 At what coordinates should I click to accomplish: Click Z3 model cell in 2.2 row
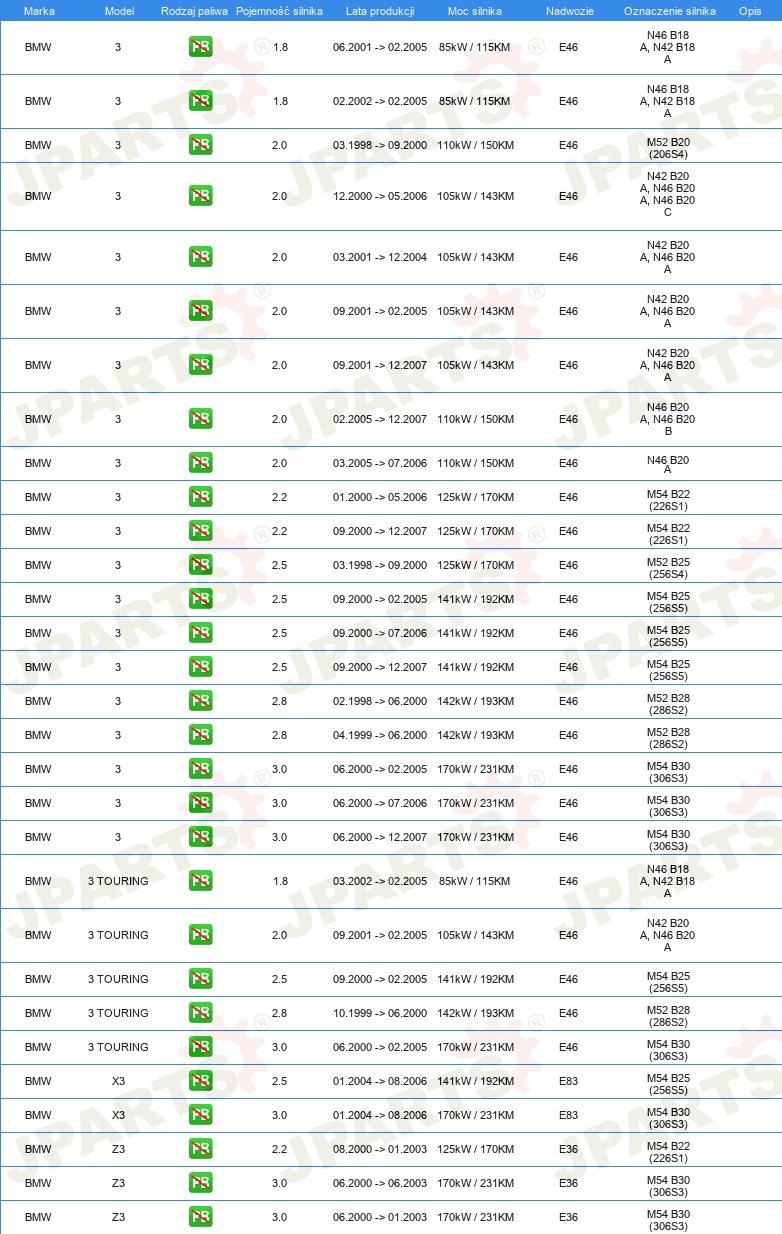(x=118, y=1149)
